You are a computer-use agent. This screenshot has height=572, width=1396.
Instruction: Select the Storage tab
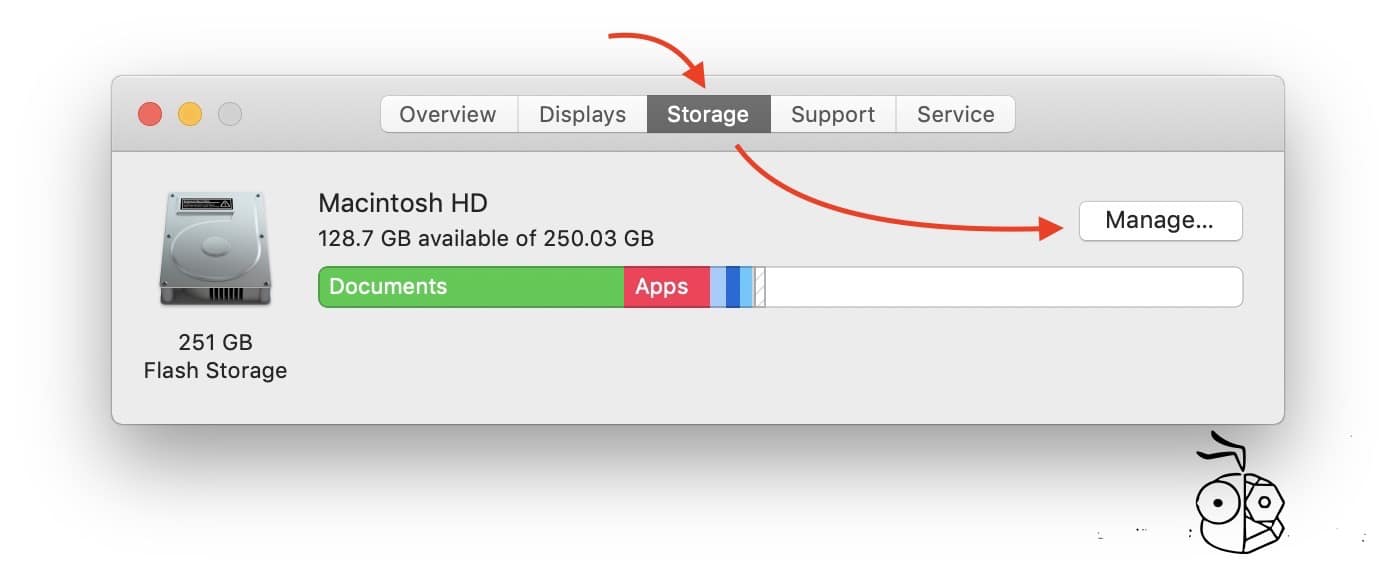708,114
